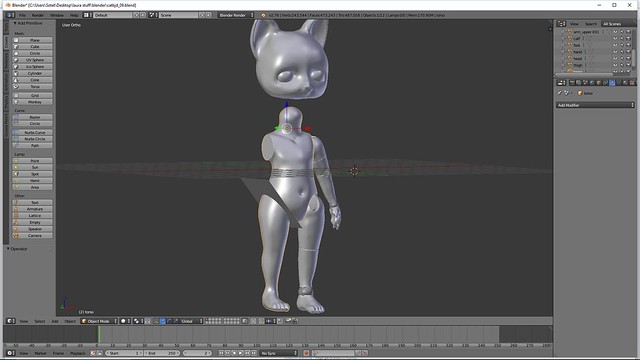Toggle selectability of foot object
This screenshot has width=640, height=360.
pyautogui.click(x=622, y=45)
